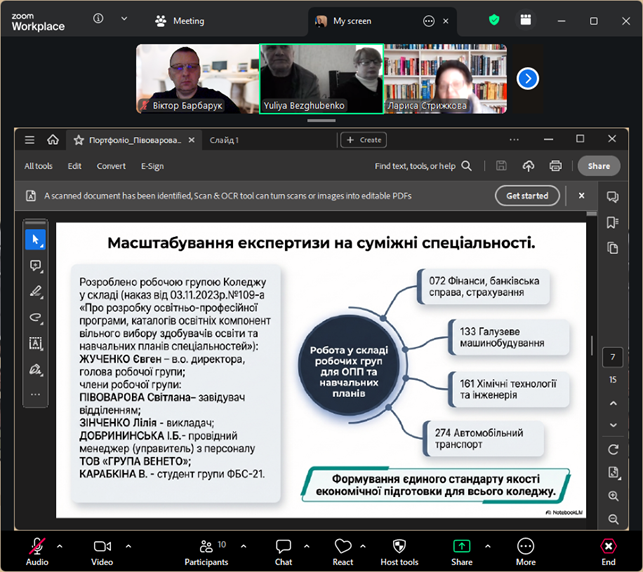Screen dimensions: 643x572
Task: Click the print icon
Action: [556, 166]
